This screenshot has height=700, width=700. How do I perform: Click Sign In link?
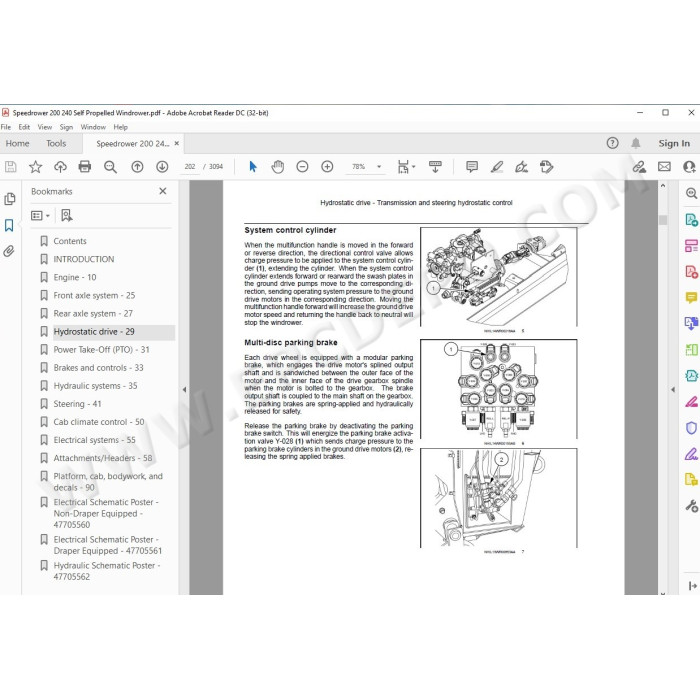[674, 143]
